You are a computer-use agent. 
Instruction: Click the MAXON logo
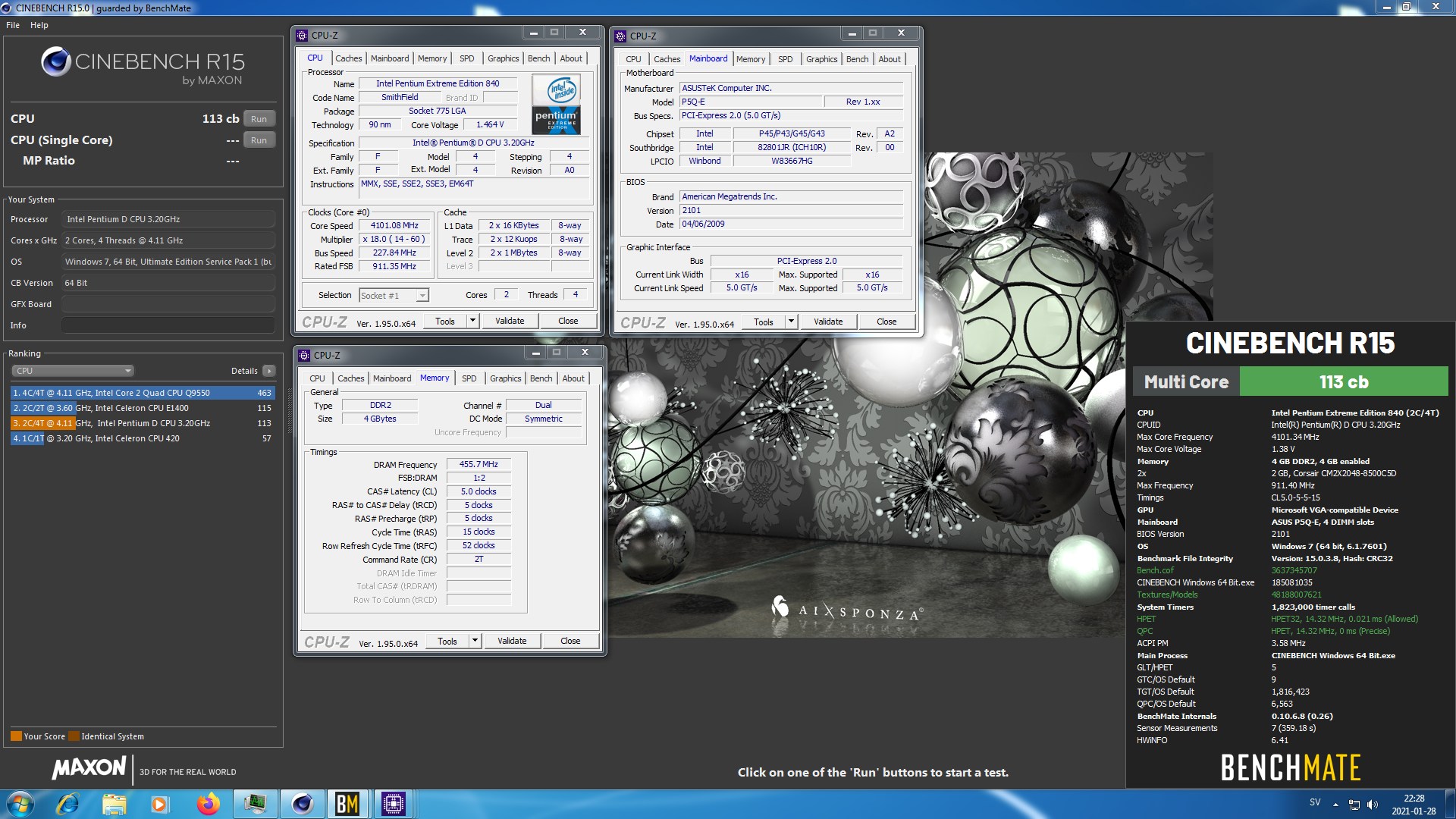point(89,767)
